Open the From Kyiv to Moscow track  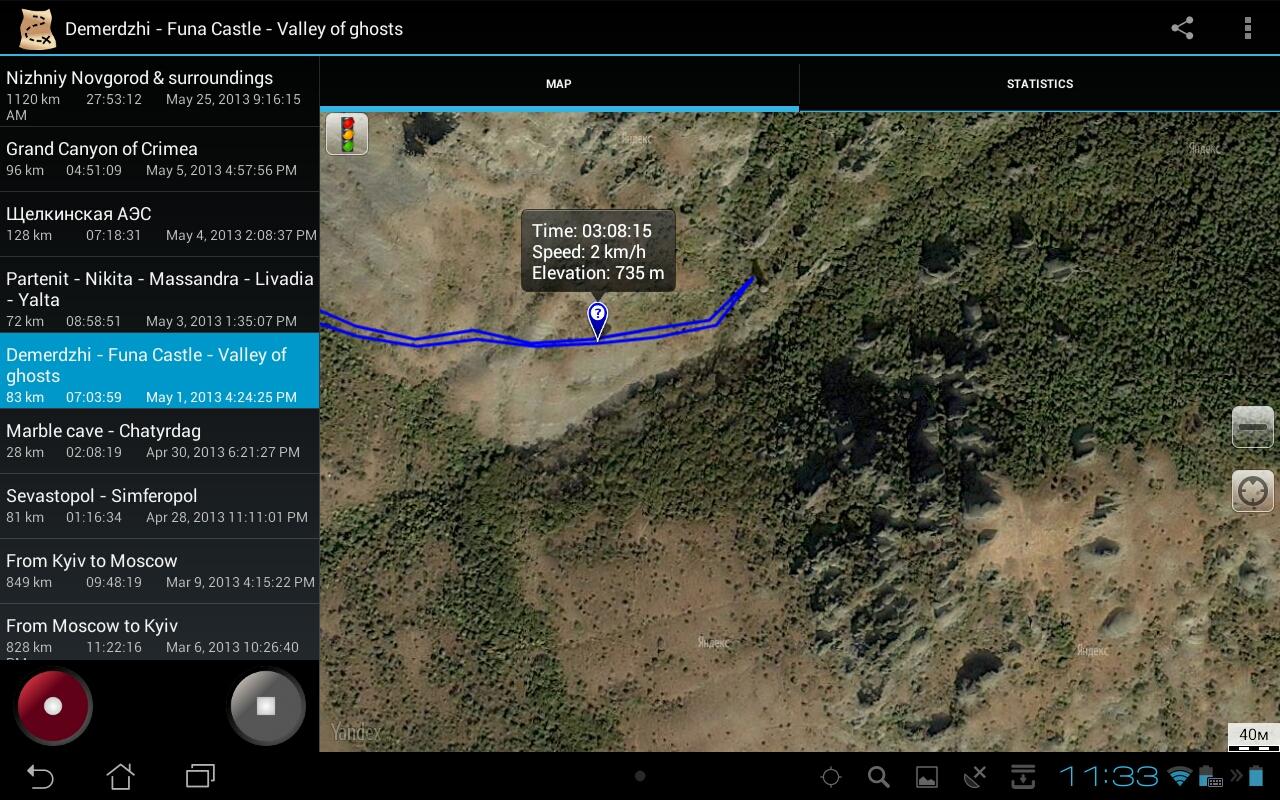point(160,571)
